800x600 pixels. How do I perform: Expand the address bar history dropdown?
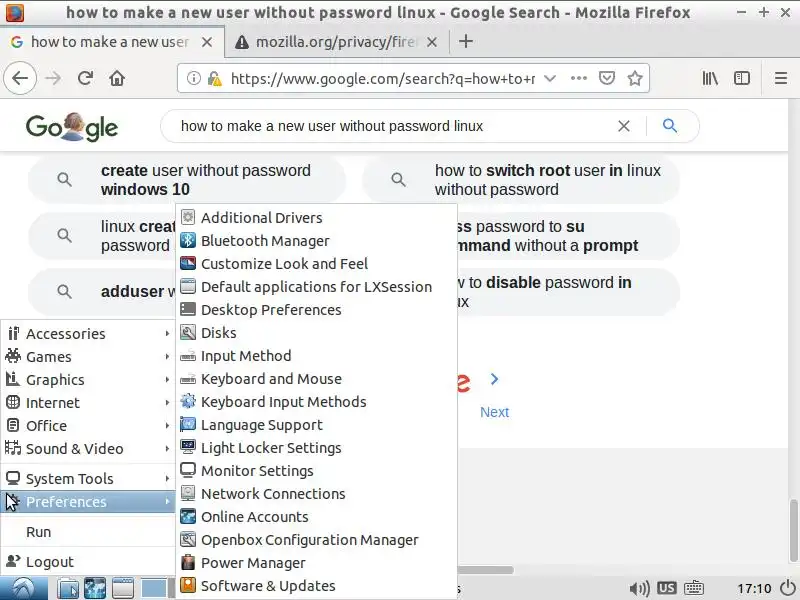pyautogui.click(x=549, y=78)
